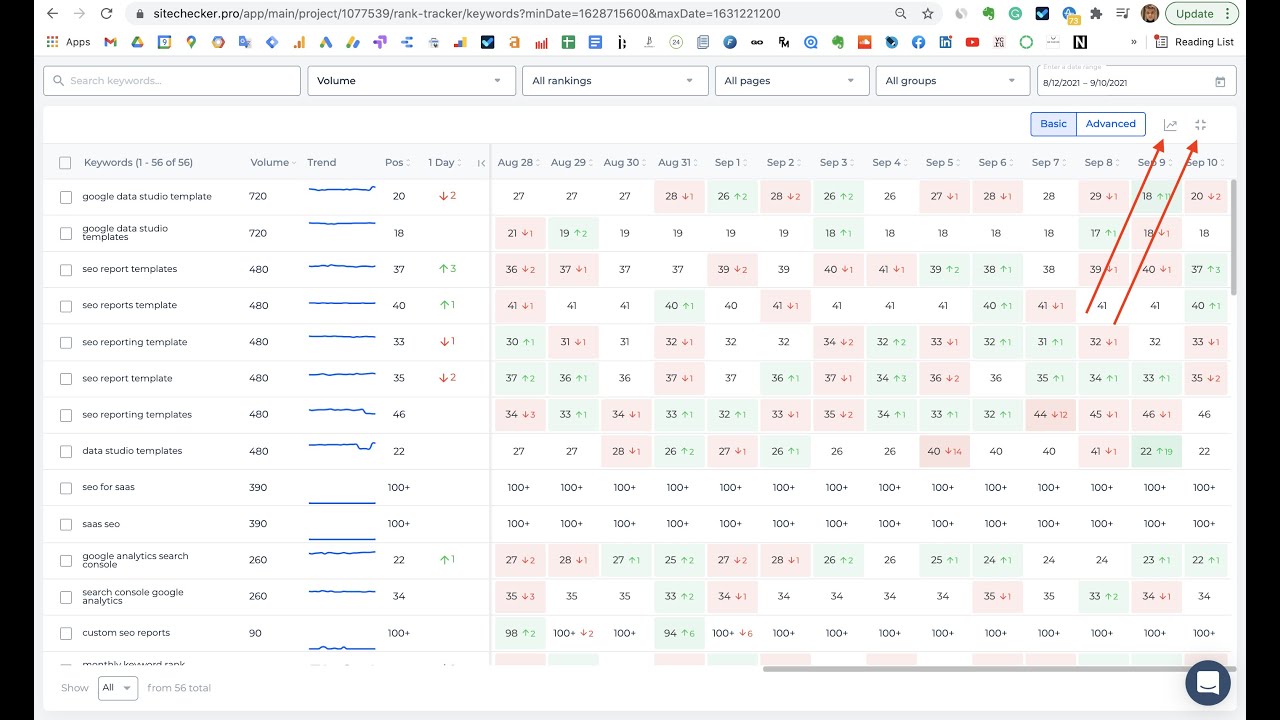
Task: Check 'seo for saas' row
Action: [x=66, y=488]
